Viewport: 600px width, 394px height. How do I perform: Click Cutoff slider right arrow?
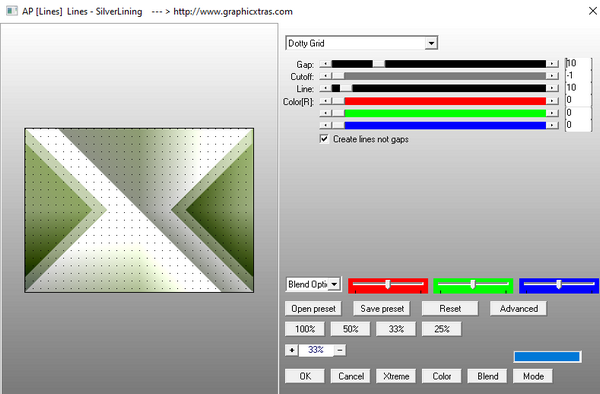(x=552, y=76)
